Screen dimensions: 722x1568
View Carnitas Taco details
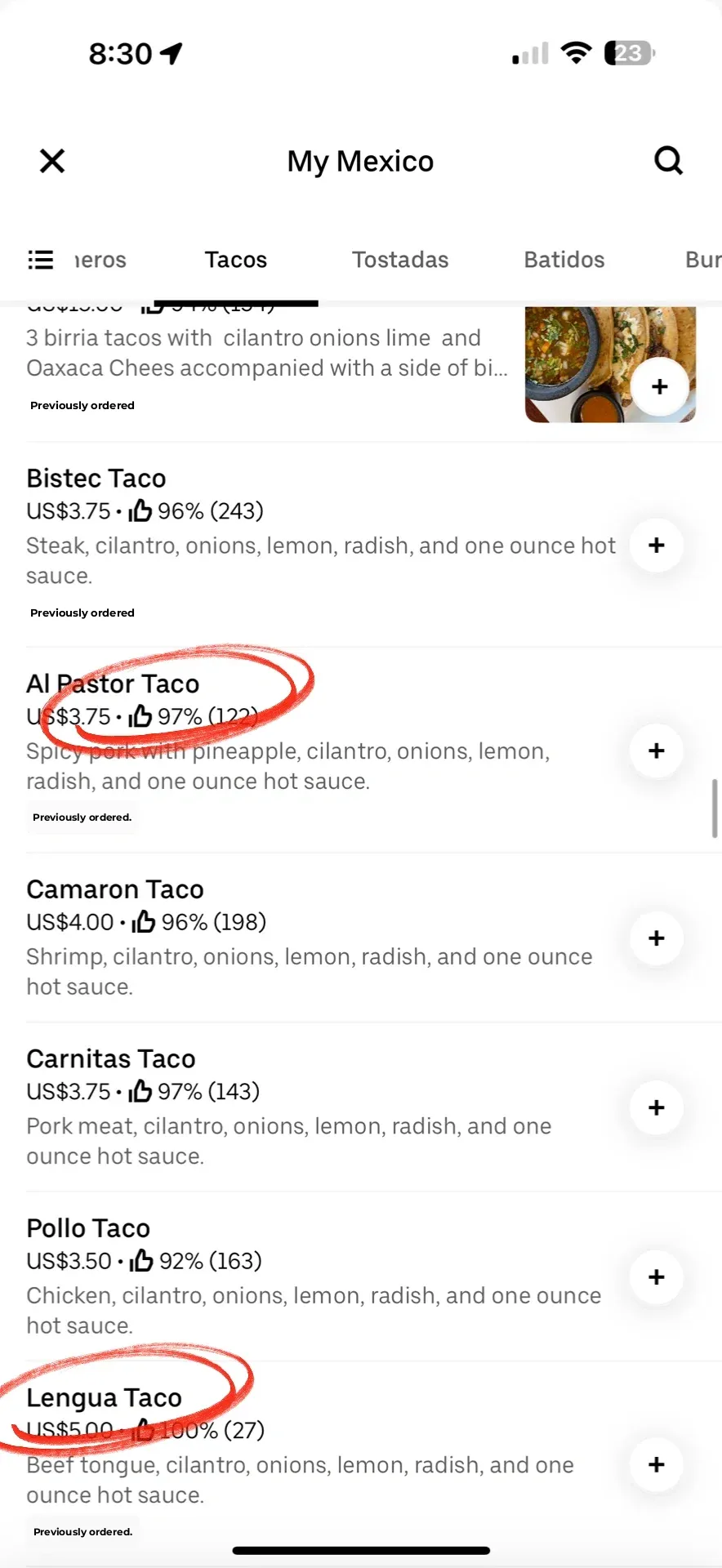click(x=111, y=1059)
